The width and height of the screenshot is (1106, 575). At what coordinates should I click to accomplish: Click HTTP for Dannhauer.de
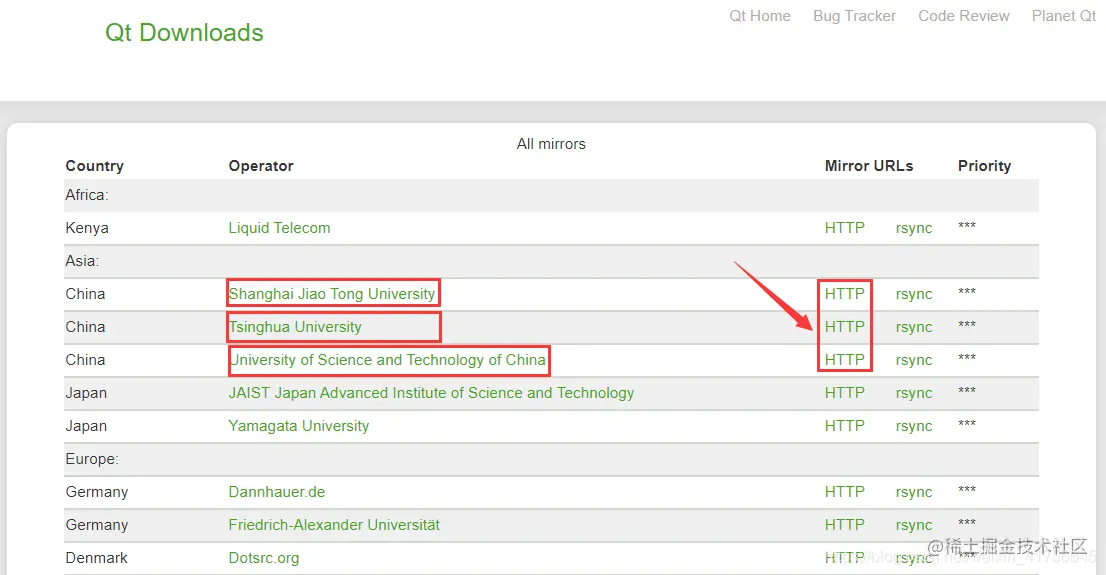[x=844, y=492]
